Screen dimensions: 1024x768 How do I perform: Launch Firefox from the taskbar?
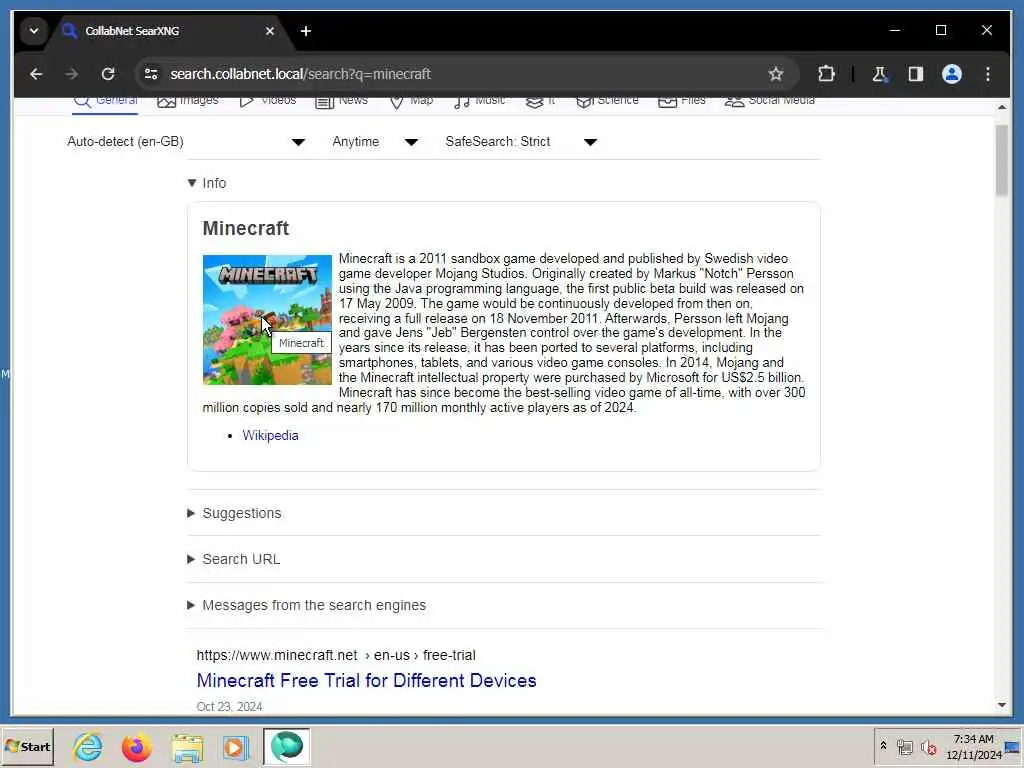136,746
